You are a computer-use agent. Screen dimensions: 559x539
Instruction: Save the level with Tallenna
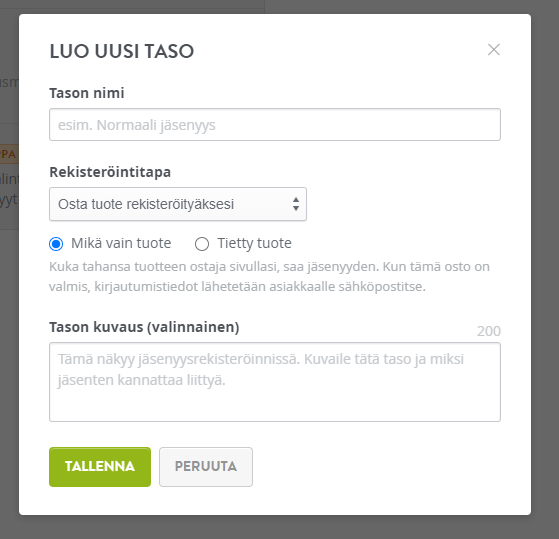pos(100,467)
